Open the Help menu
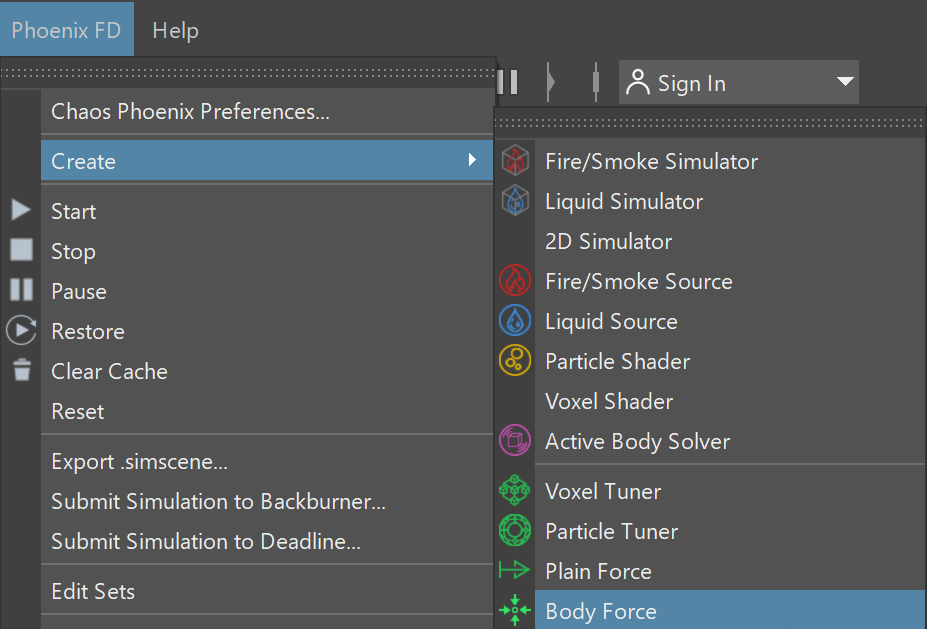Viewport: 927px width, 629px height. click(175, 30)
